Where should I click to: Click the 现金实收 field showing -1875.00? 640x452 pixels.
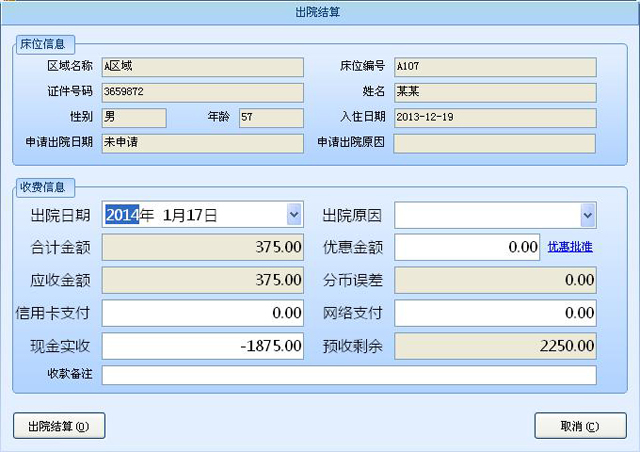point(203,346)
